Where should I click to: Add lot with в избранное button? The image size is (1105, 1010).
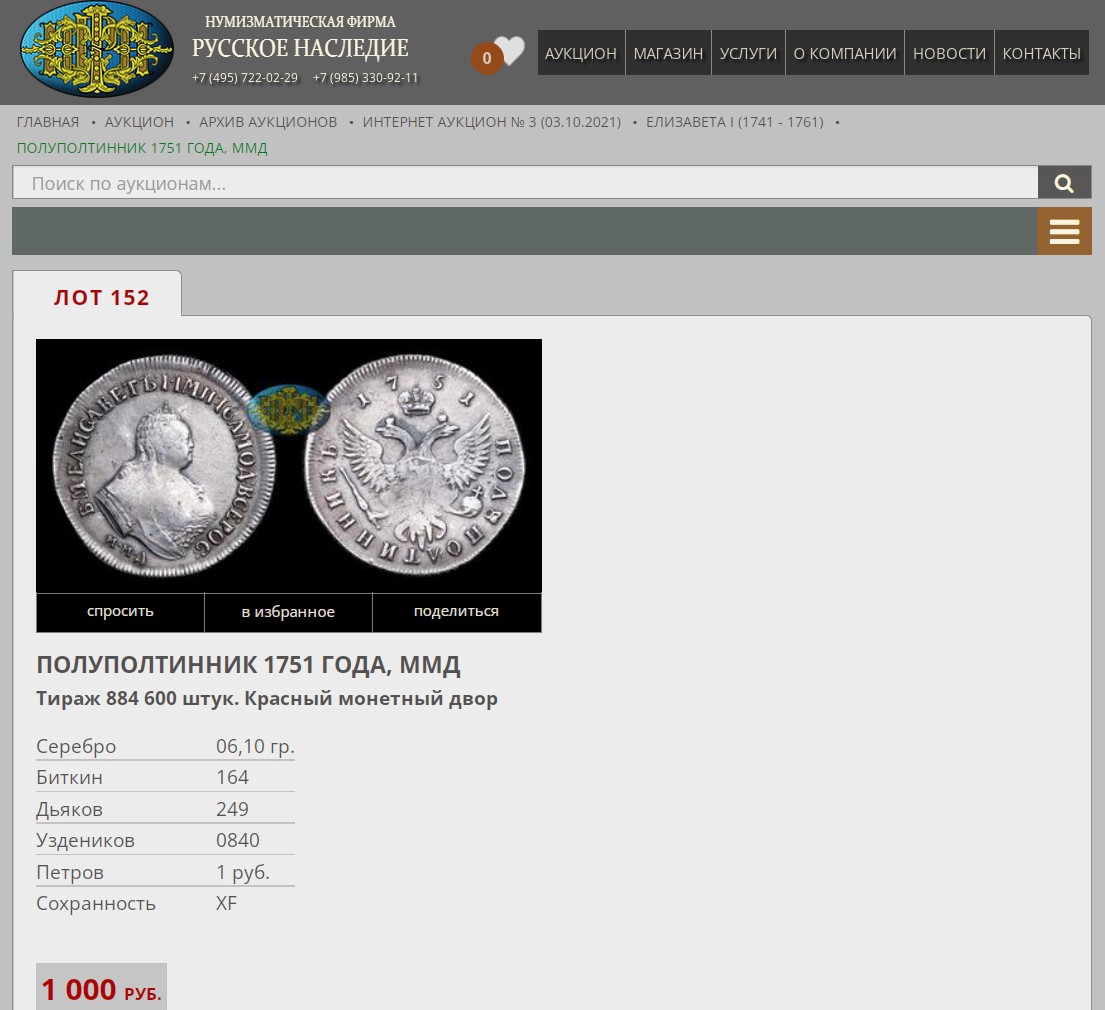[x=288, y=612]
